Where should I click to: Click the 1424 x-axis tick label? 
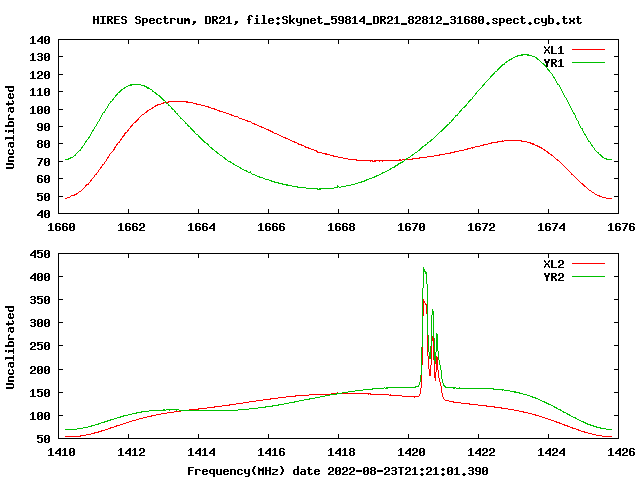tap(551, 452)
